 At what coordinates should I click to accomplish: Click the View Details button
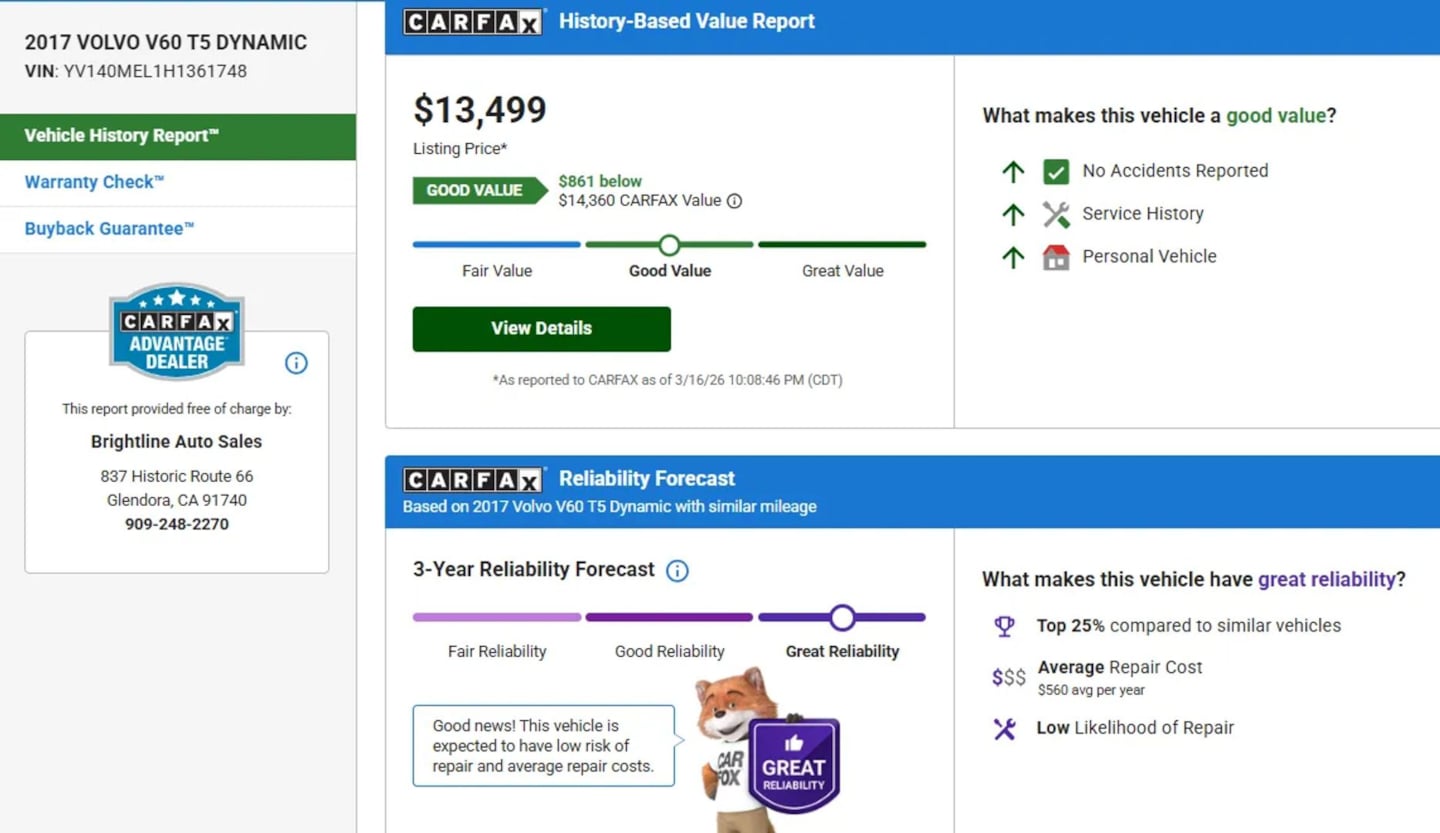tap(542, 329)
